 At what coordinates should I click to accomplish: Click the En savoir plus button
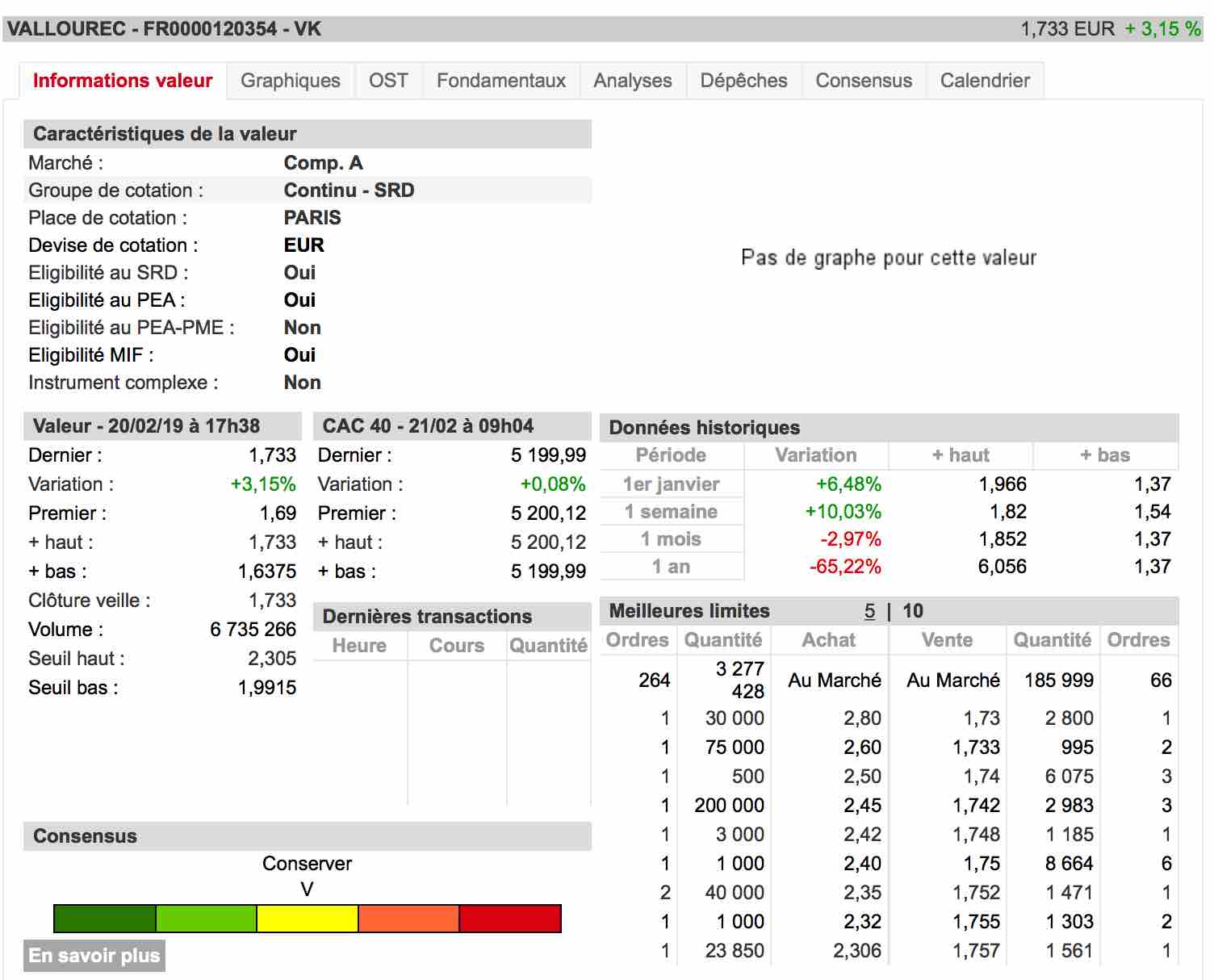click(94, 956)
